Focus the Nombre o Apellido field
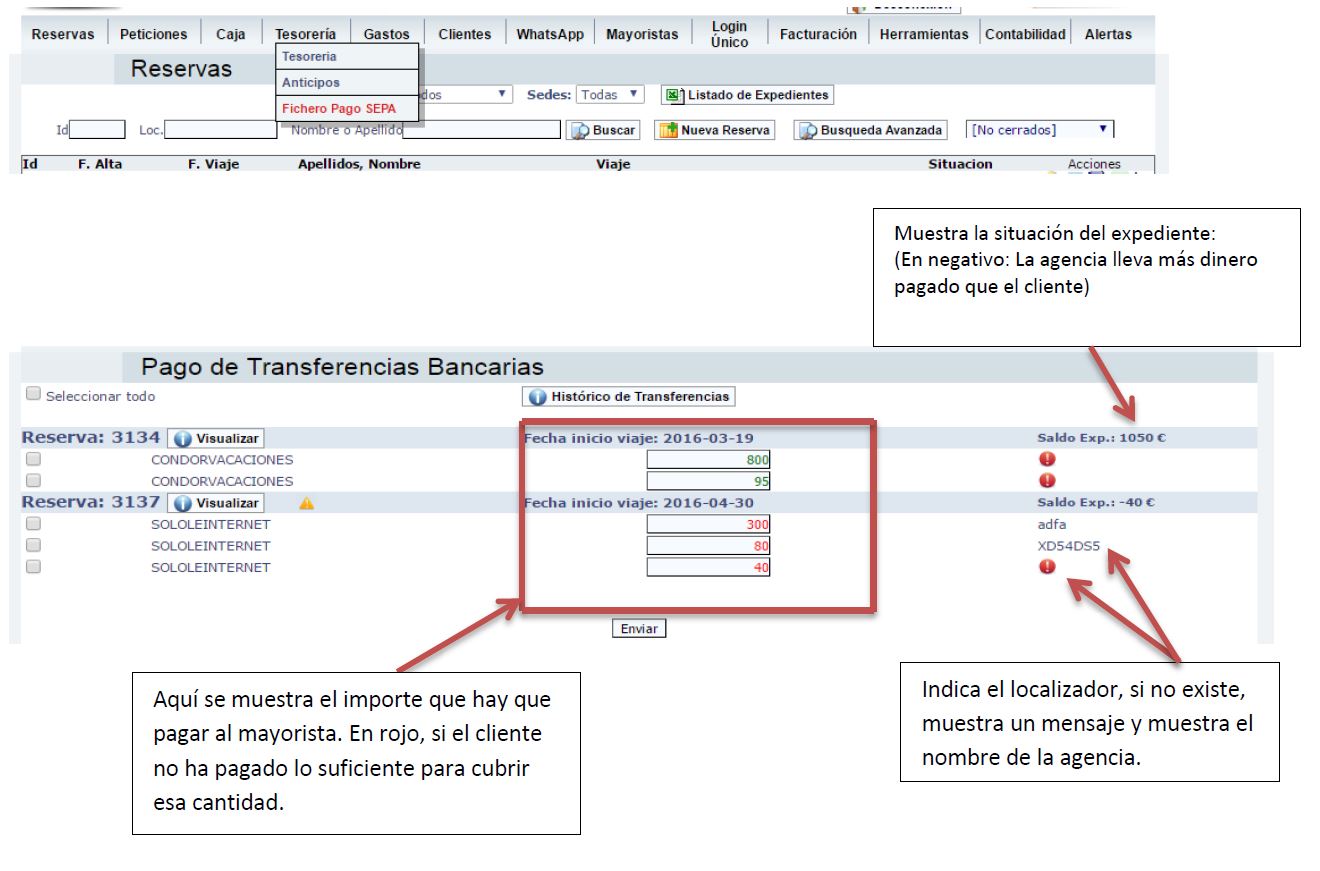Image resolution: width=1320 pixels, height=871 pixels. click(481, 130)
